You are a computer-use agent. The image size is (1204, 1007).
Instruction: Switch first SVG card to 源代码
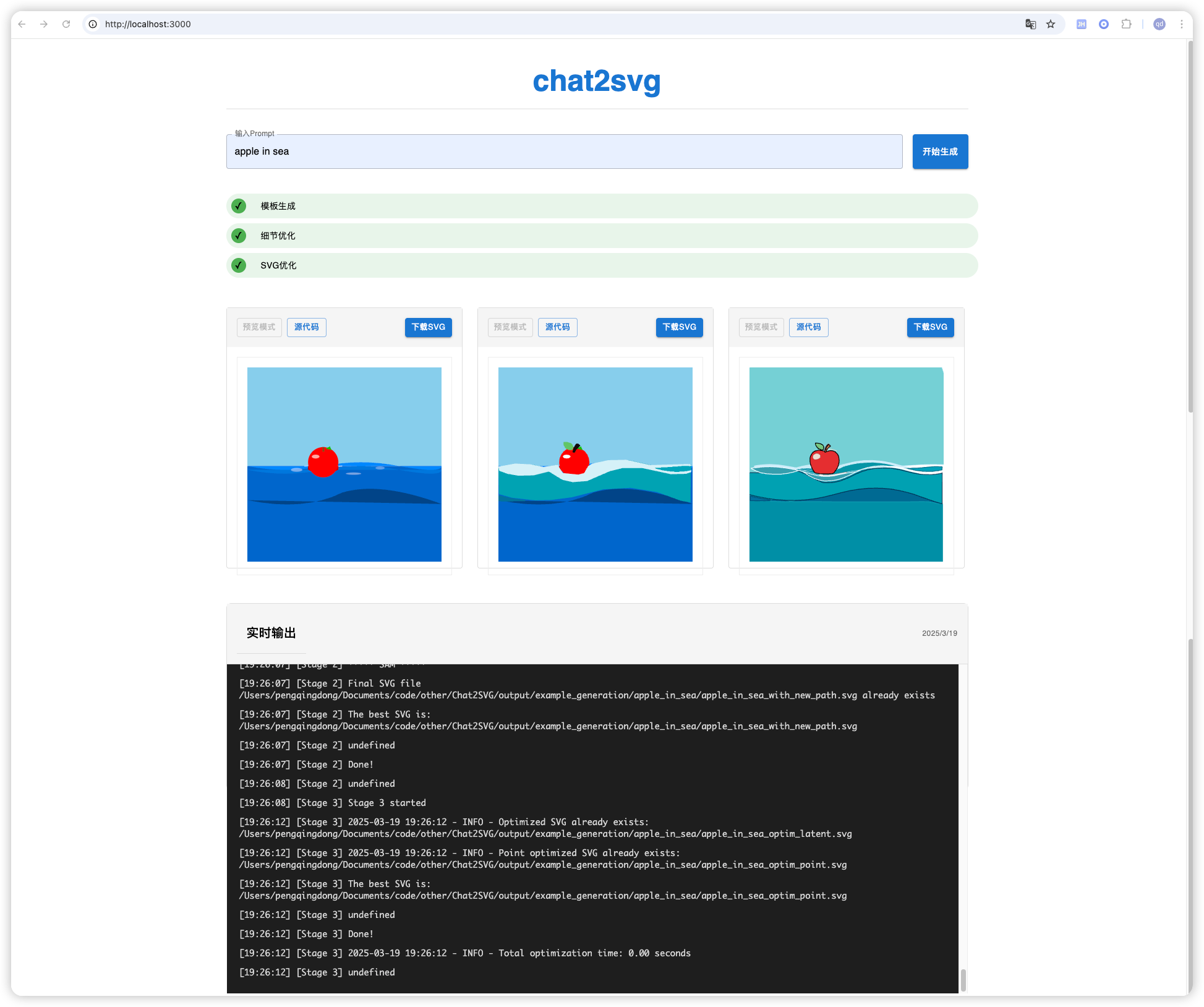(307, 327)
